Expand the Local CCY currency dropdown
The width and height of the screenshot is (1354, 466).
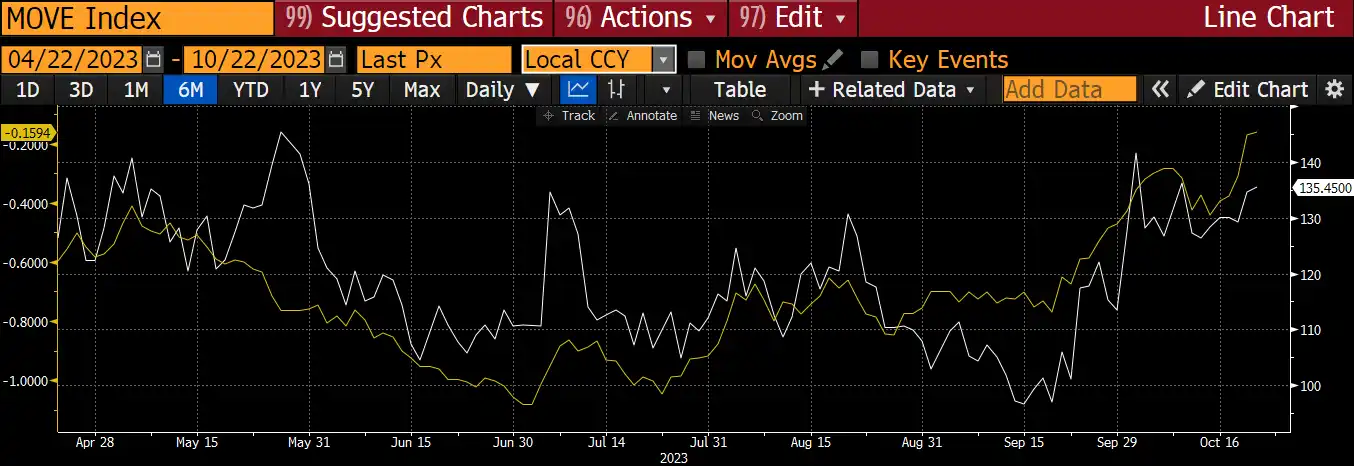point(663,59)
